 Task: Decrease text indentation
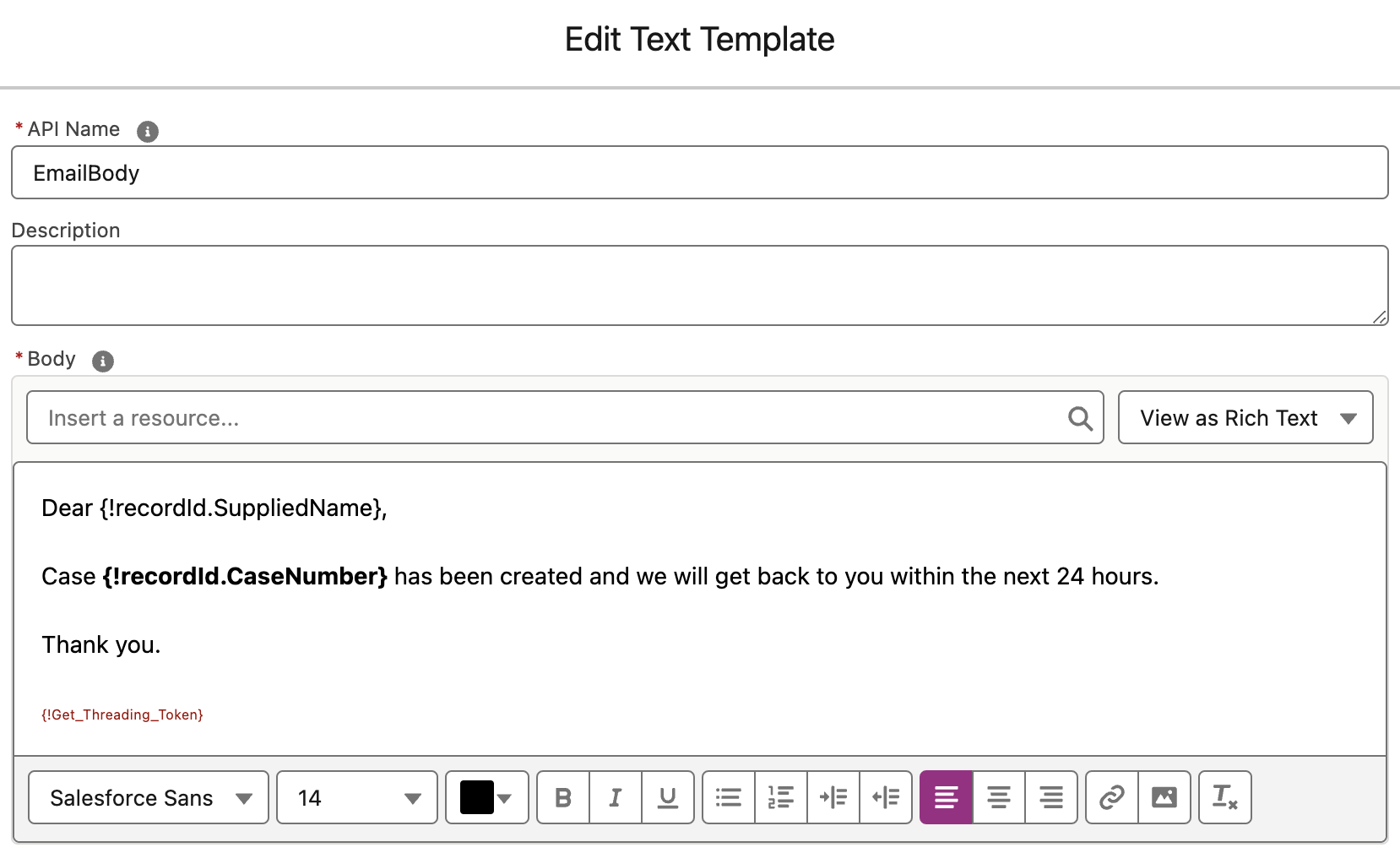point(886,797)
